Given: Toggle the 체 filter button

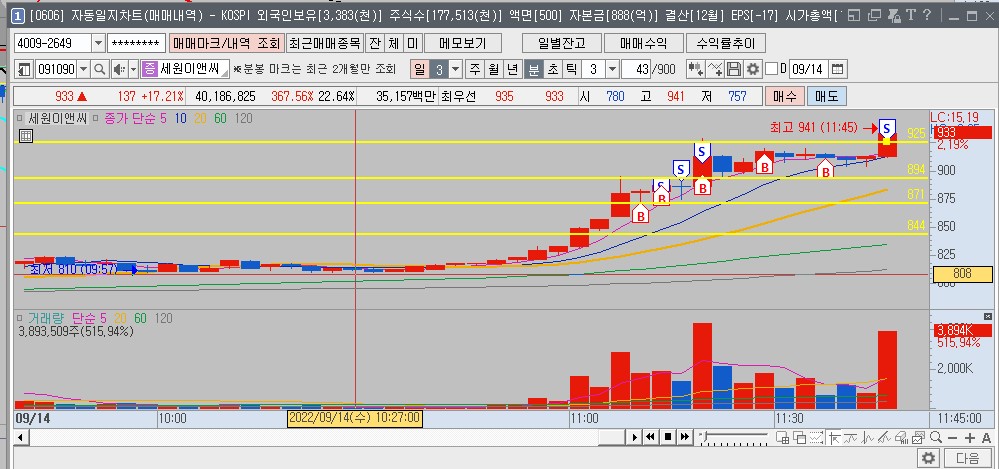Looking at the screenshot, I should tap(394, 43).
